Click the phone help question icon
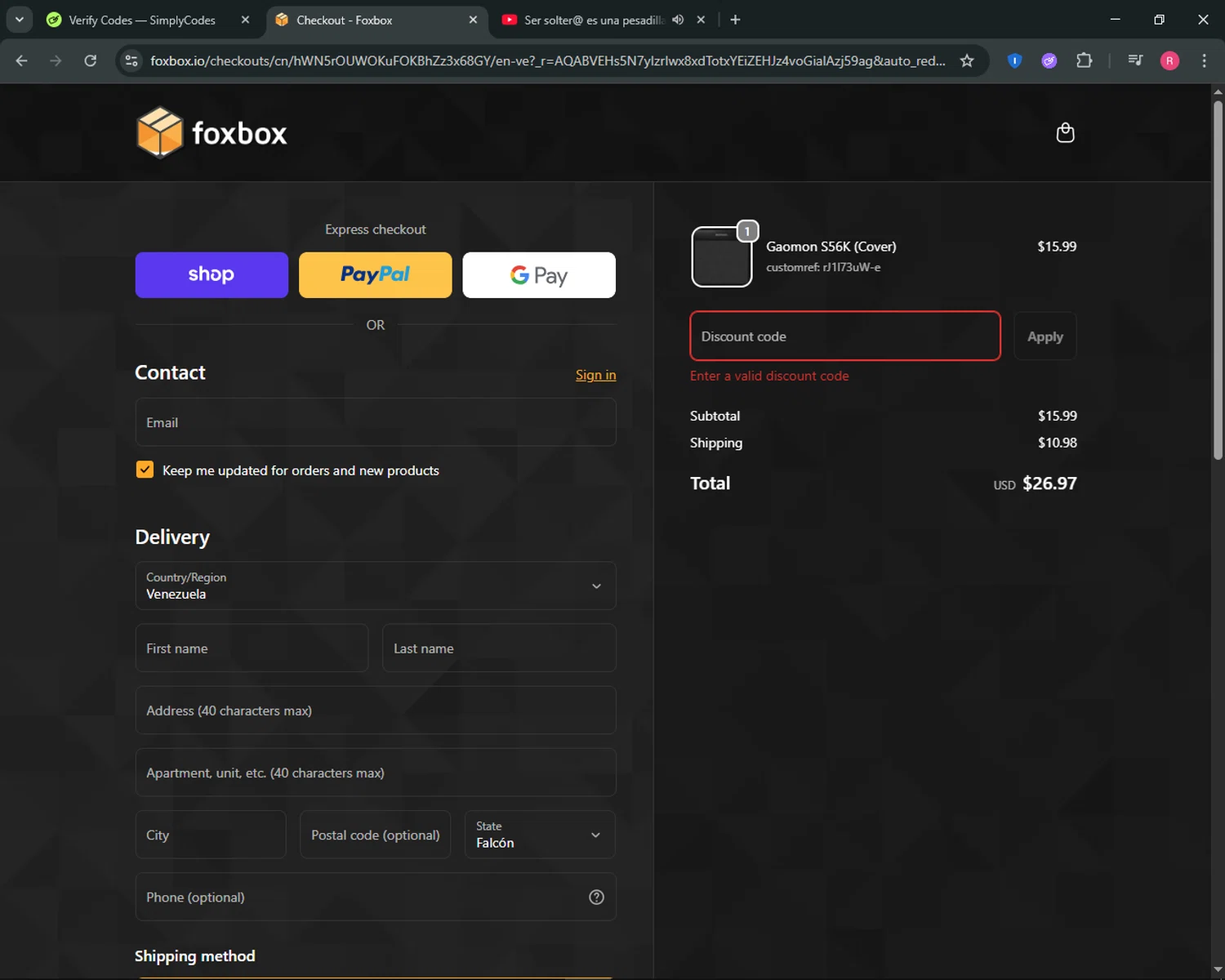The image size is (1225, 980). click(x=596, y=897)
